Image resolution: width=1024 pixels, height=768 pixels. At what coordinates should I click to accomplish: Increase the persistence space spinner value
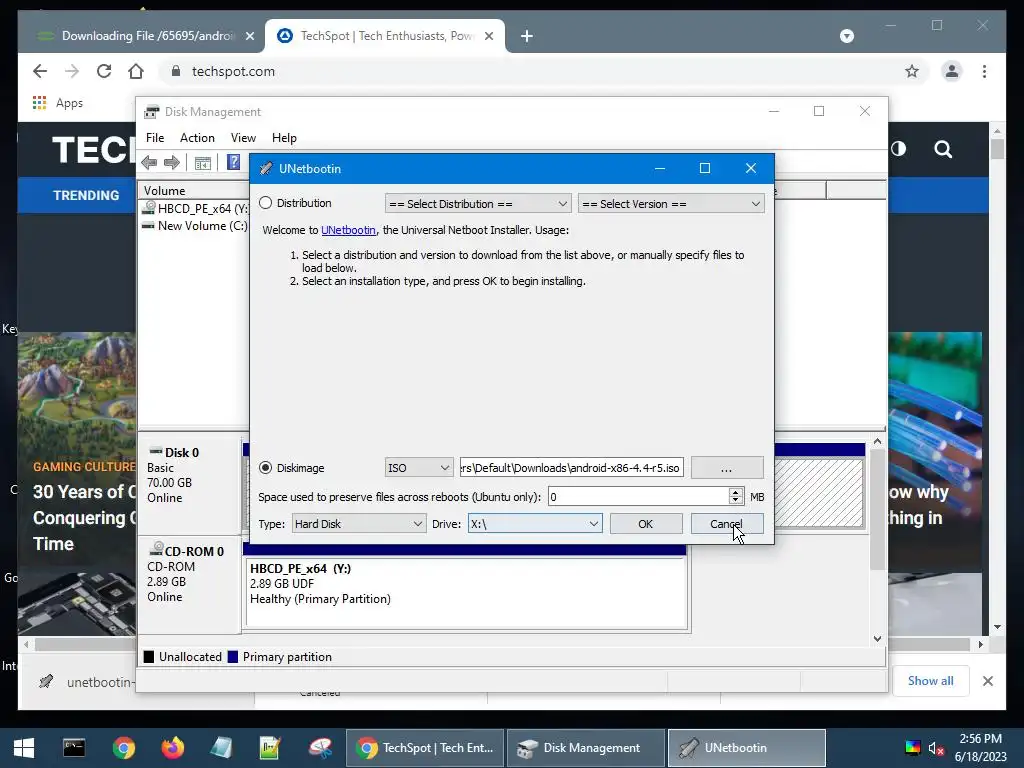click(735, 492)
